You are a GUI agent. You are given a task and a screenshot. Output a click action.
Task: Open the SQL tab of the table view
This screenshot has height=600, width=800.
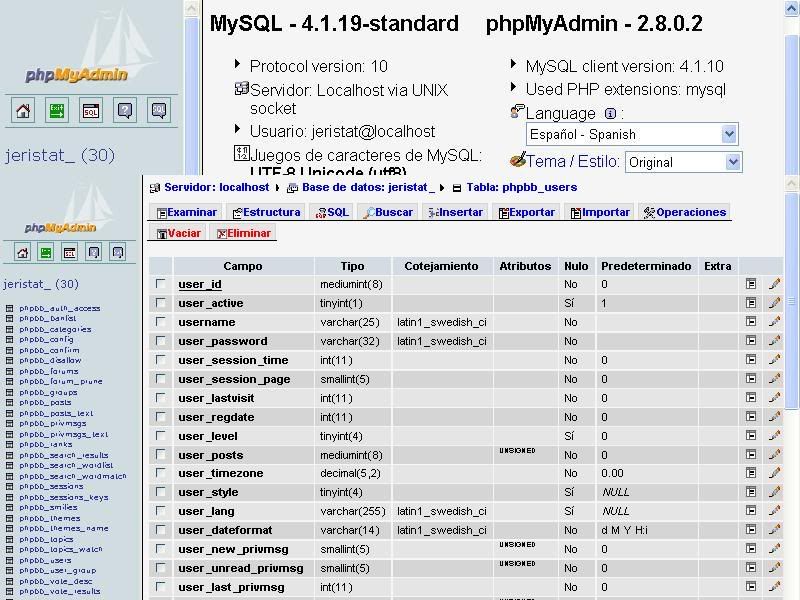click(332, 212)
